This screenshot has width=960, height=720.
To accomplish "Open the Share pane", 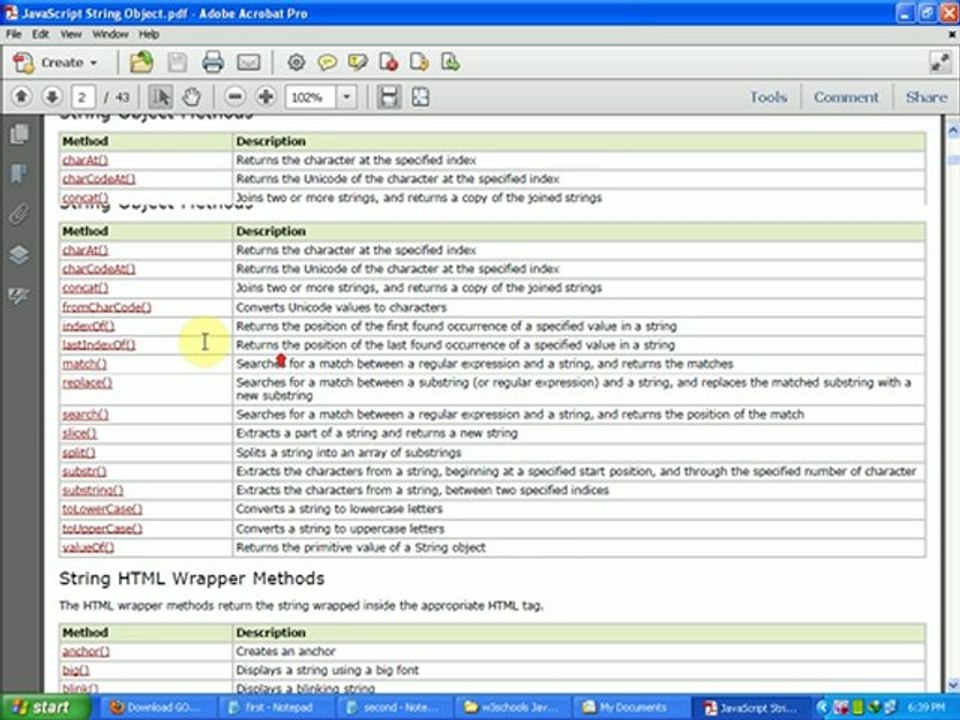I will click(x=926, y=97).
